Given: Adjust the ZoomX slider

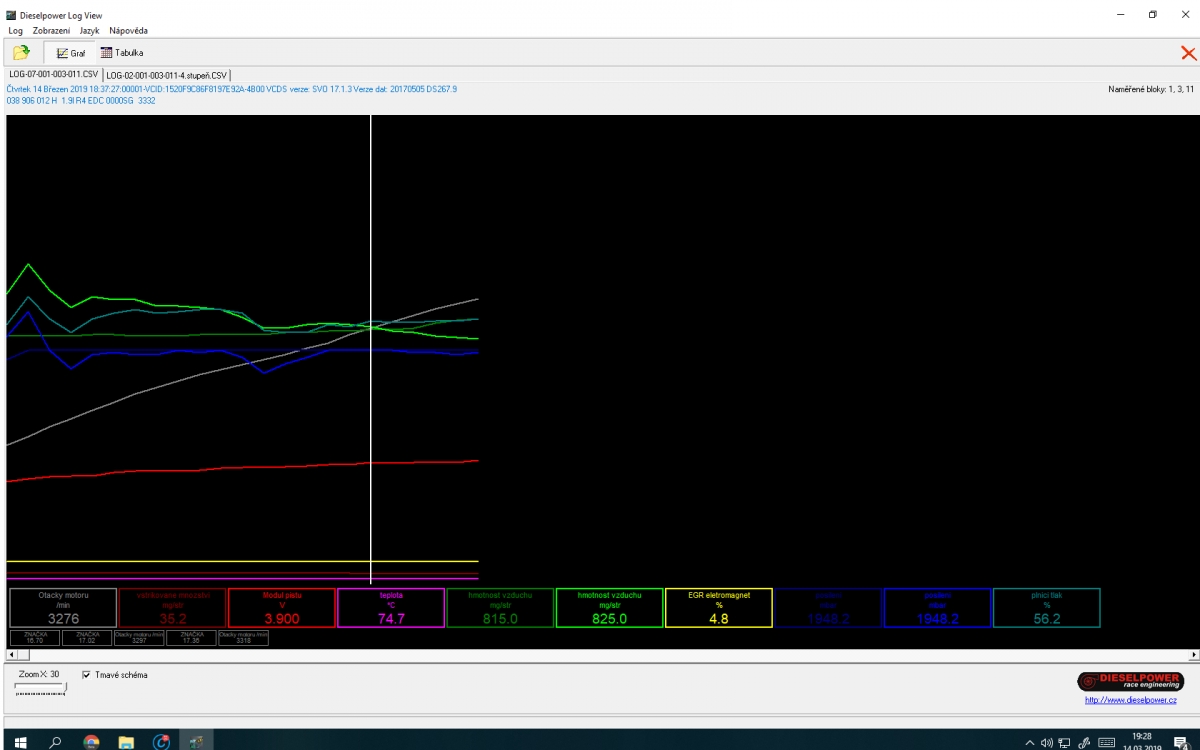Looking at the screenshot, I should [x=40, y=688].
